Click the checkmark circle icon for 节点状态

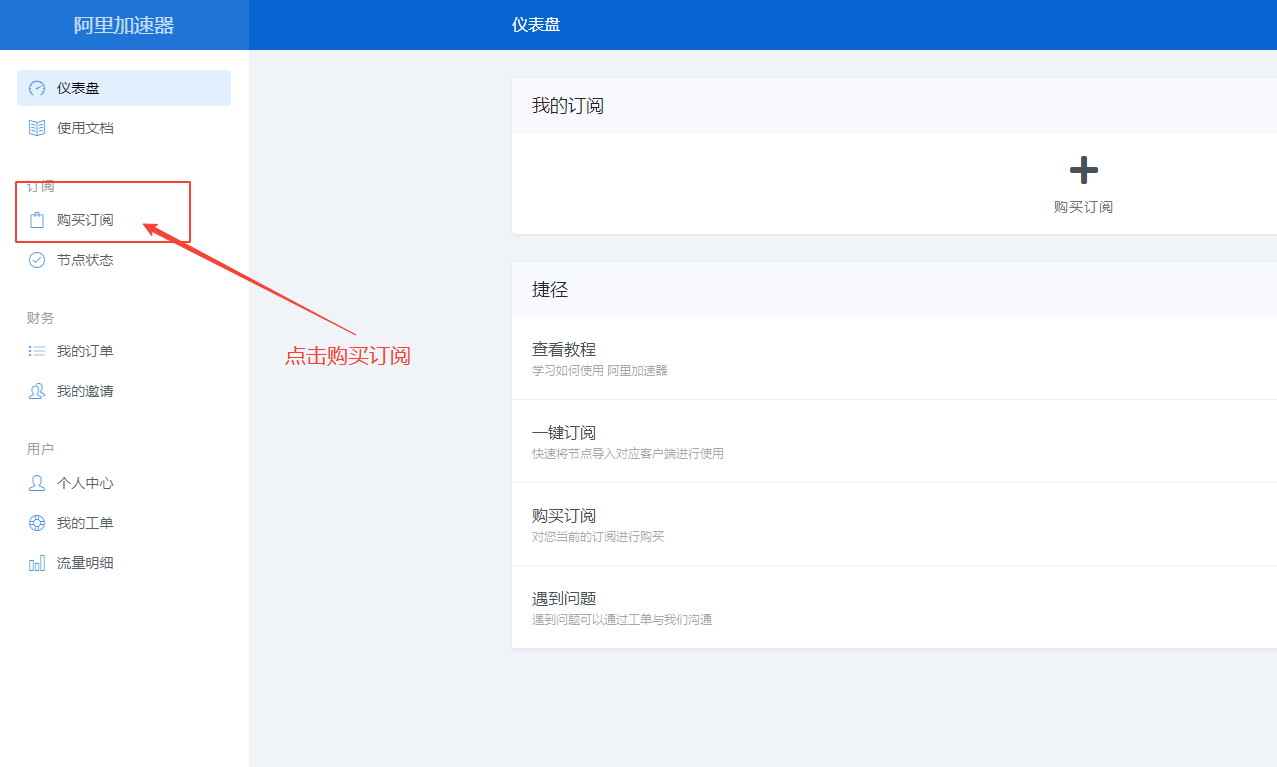pos(37,260)
